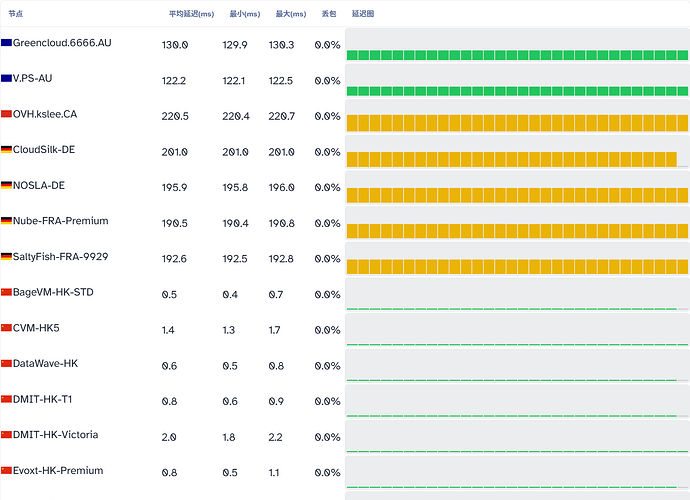The width and height of the screenshot is (690, 500).
Task: Click NOSLA-DE yellow latency chart
Action: (x=517, y=188)
